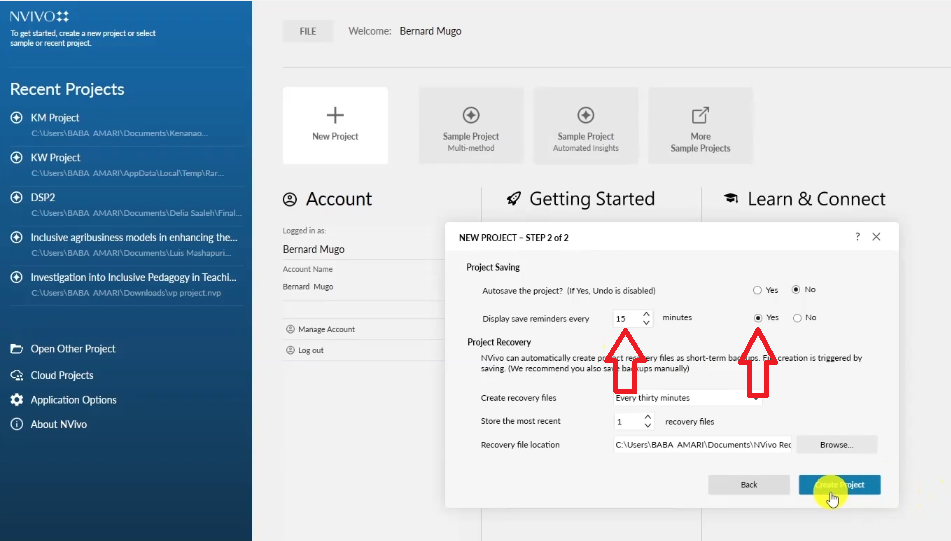
Task: Click the Browse button for recovery location
Action: [836, 445]
